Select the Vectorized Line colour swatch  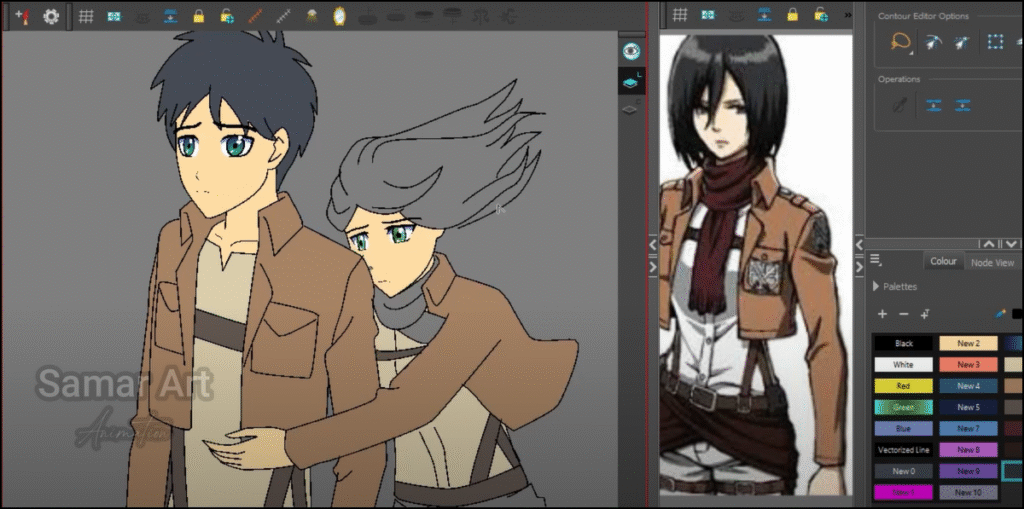904,450
